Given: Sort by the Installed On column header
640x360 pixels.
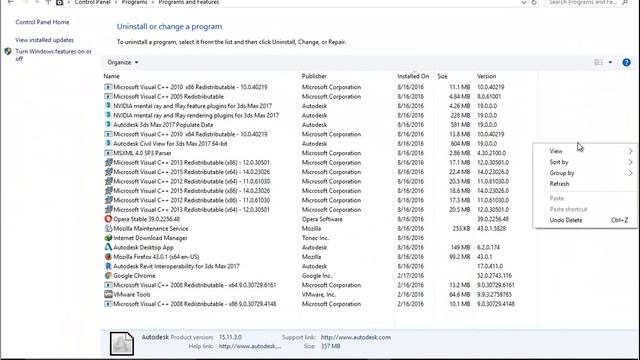Looking at the screenshot, I should click(x=413, y=76).
